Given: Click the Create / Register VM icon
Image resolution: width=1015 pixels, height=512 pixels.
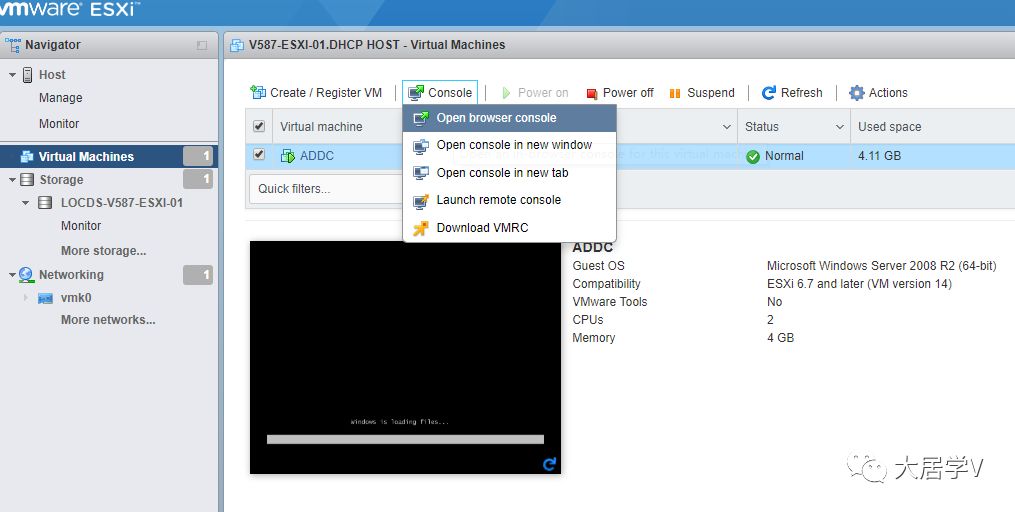Looking at the screenshot, I should point(258,93).
